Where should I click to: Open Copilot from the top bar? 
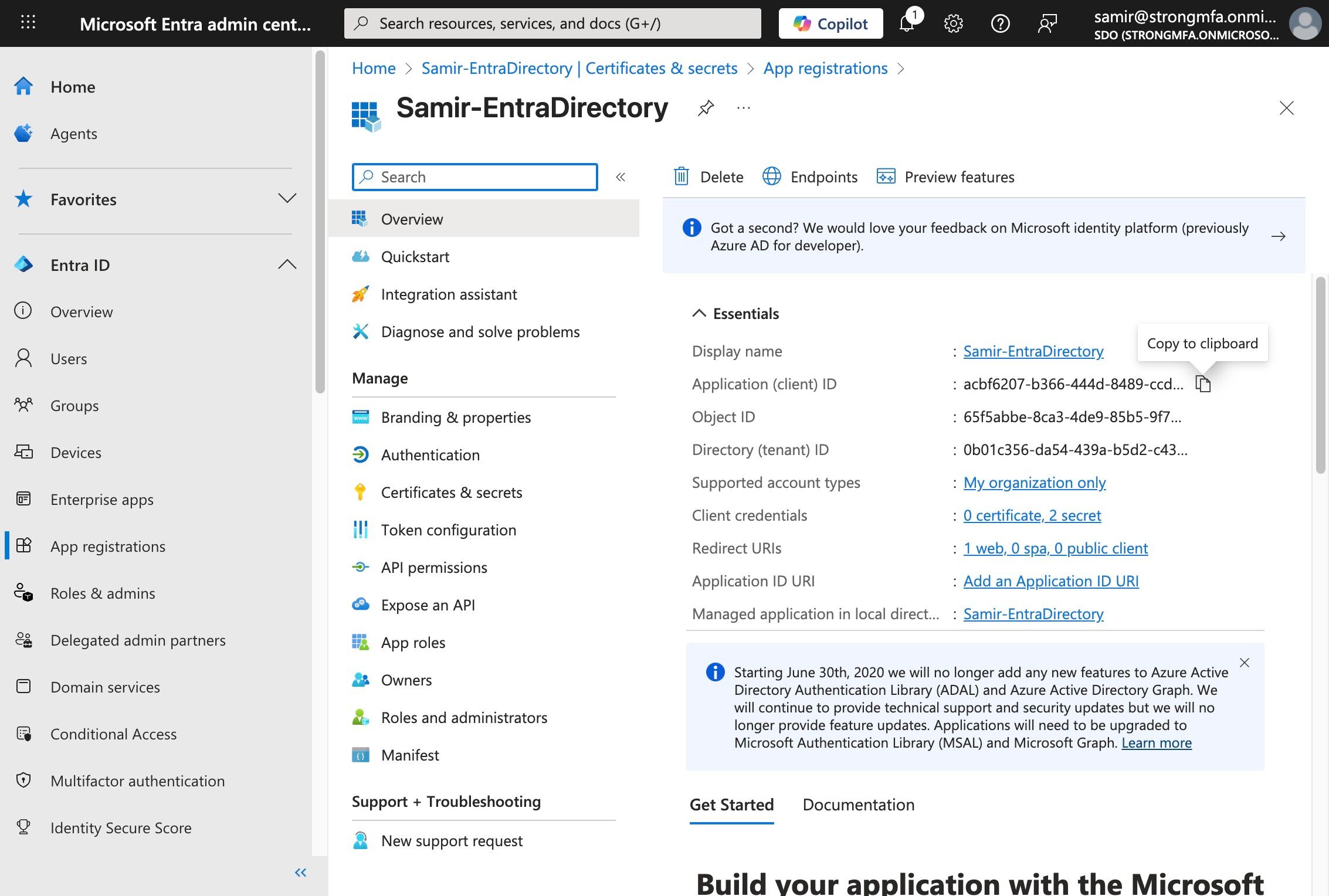pyautogui.click(x=830, y=23)
